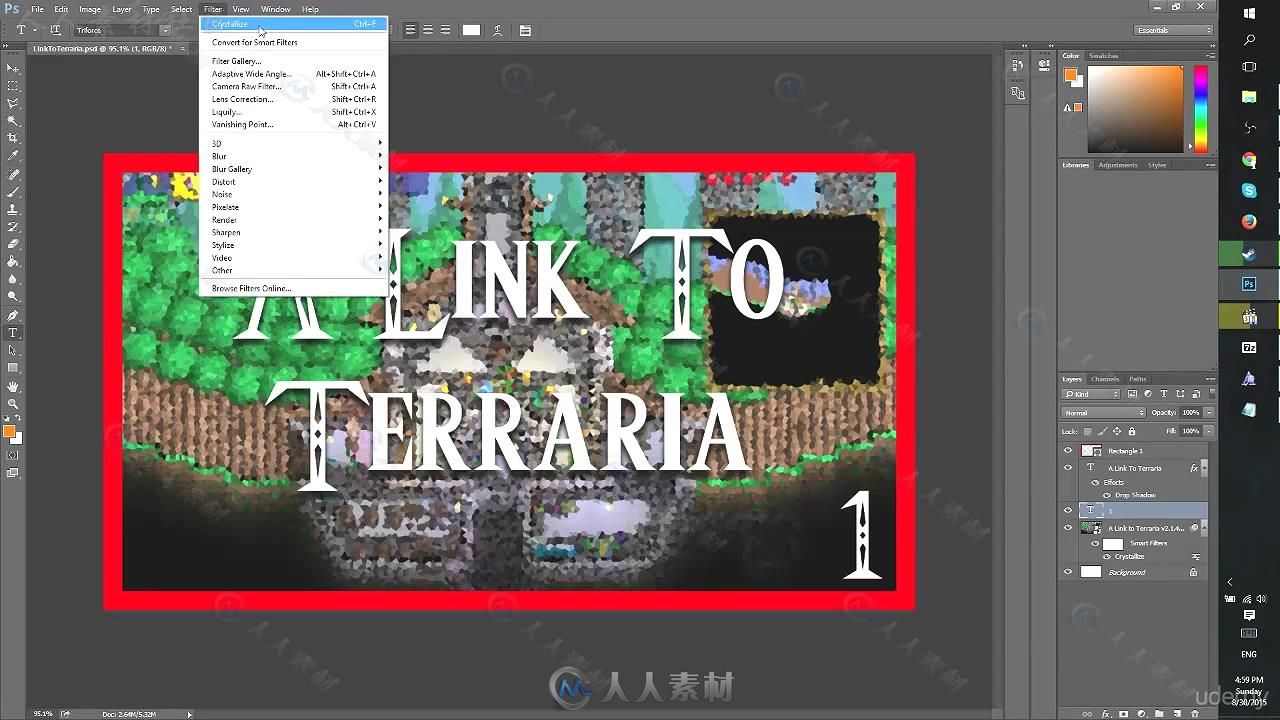Image resolution: width=1280 pixels, height=720 pixels.
Task: Select the Hand tool
Action: click(13, 387)
